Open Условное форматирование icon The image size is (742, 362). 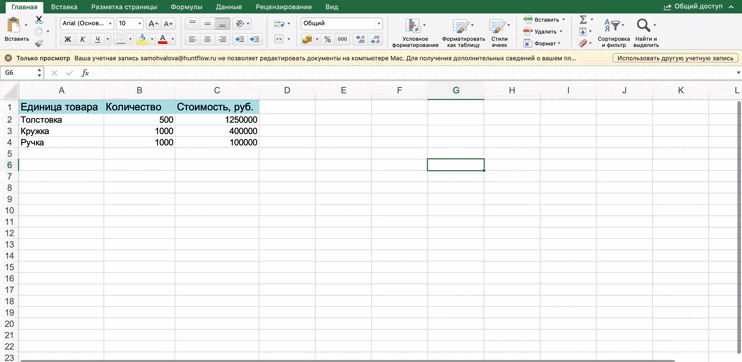(413, 26)
